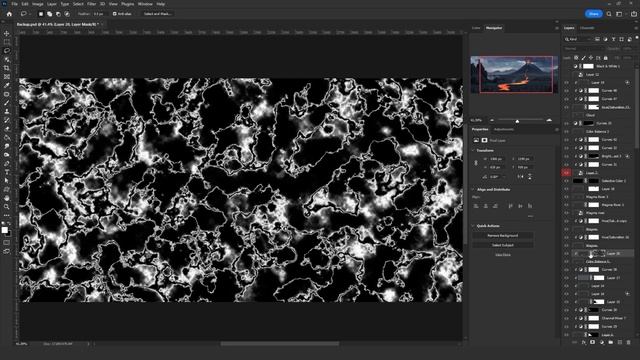Hide the Magma river layer
This screenshot has width=640, height=360.
tap(567, 213)
